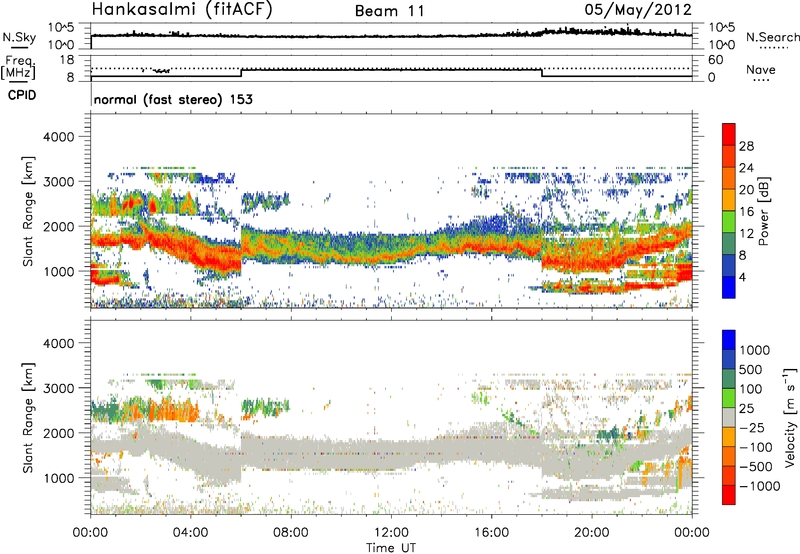The image size is (800, 554).
Task: Click the normal (fast stereo) 153 text
Action: click(173, 99)
